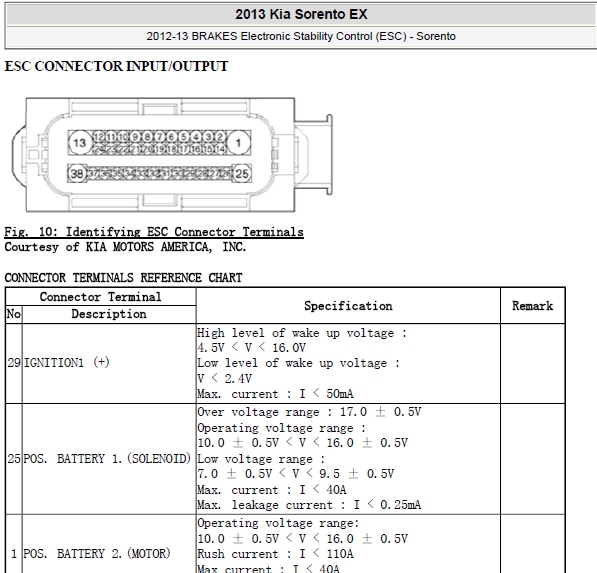
Task: Click terminal pin 25 in connector diagram
Action: tap(241, 174)
